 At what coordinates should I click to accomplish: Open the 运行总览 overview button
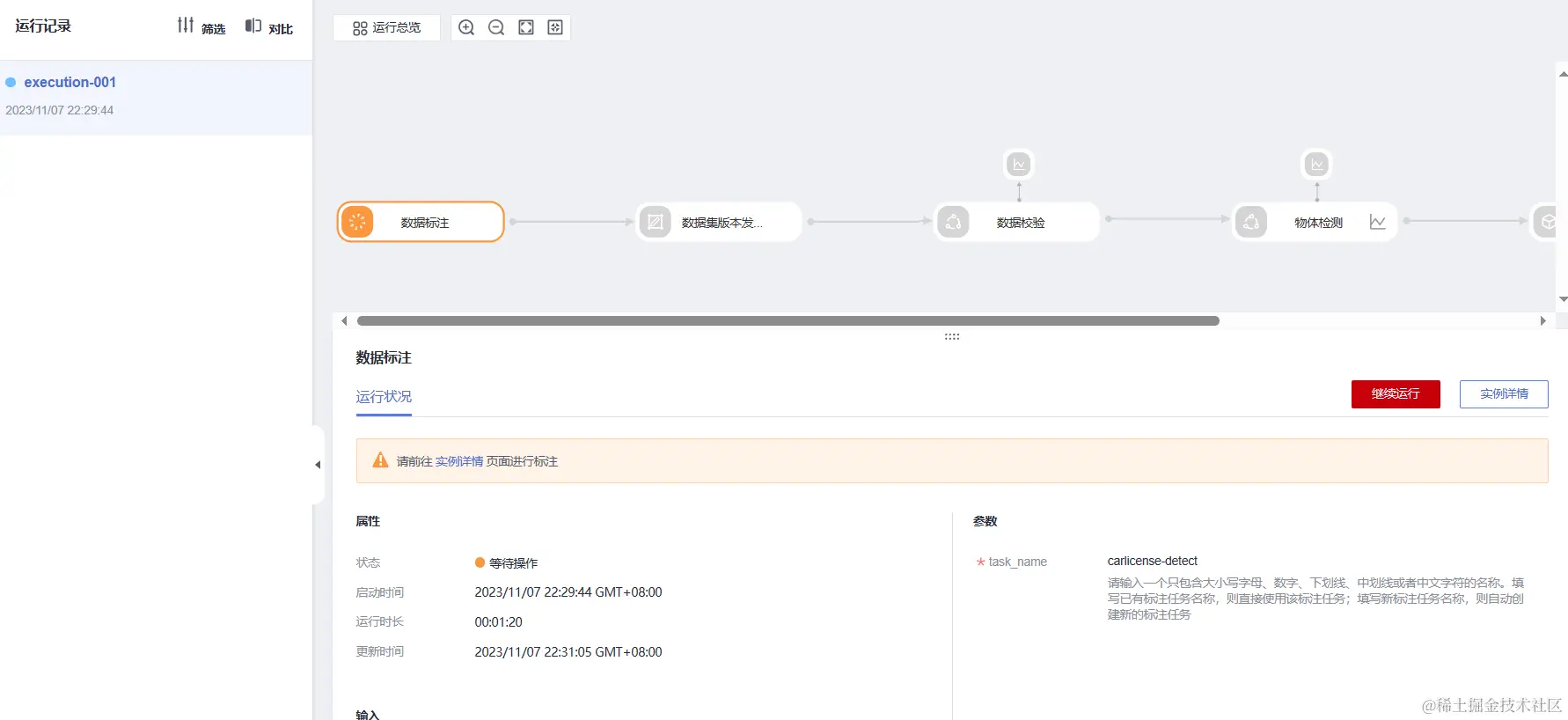click(386, 27)
